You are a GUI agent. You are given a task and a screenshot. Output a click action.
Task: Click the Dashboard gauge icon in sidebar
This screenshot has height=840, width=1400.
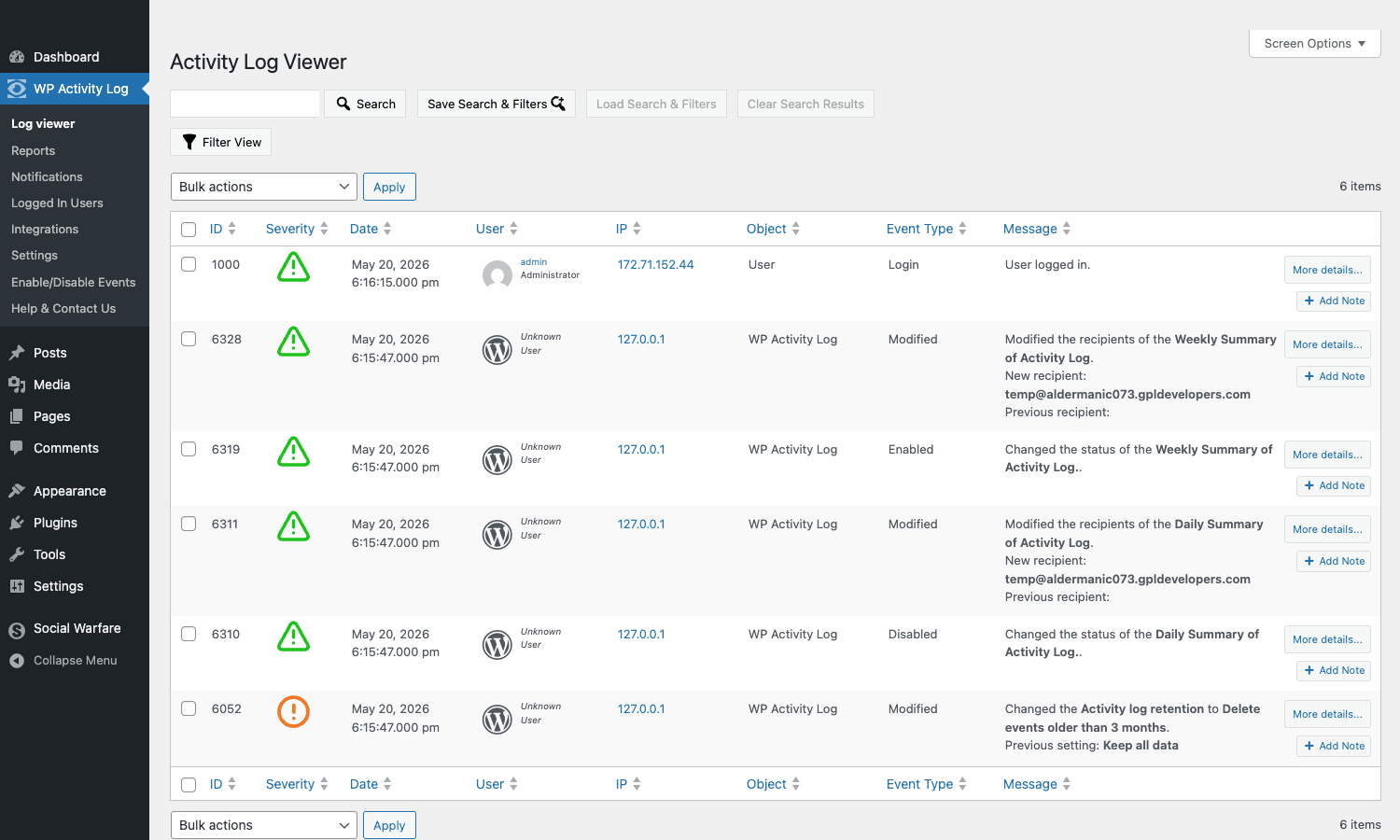coord(17,57)
